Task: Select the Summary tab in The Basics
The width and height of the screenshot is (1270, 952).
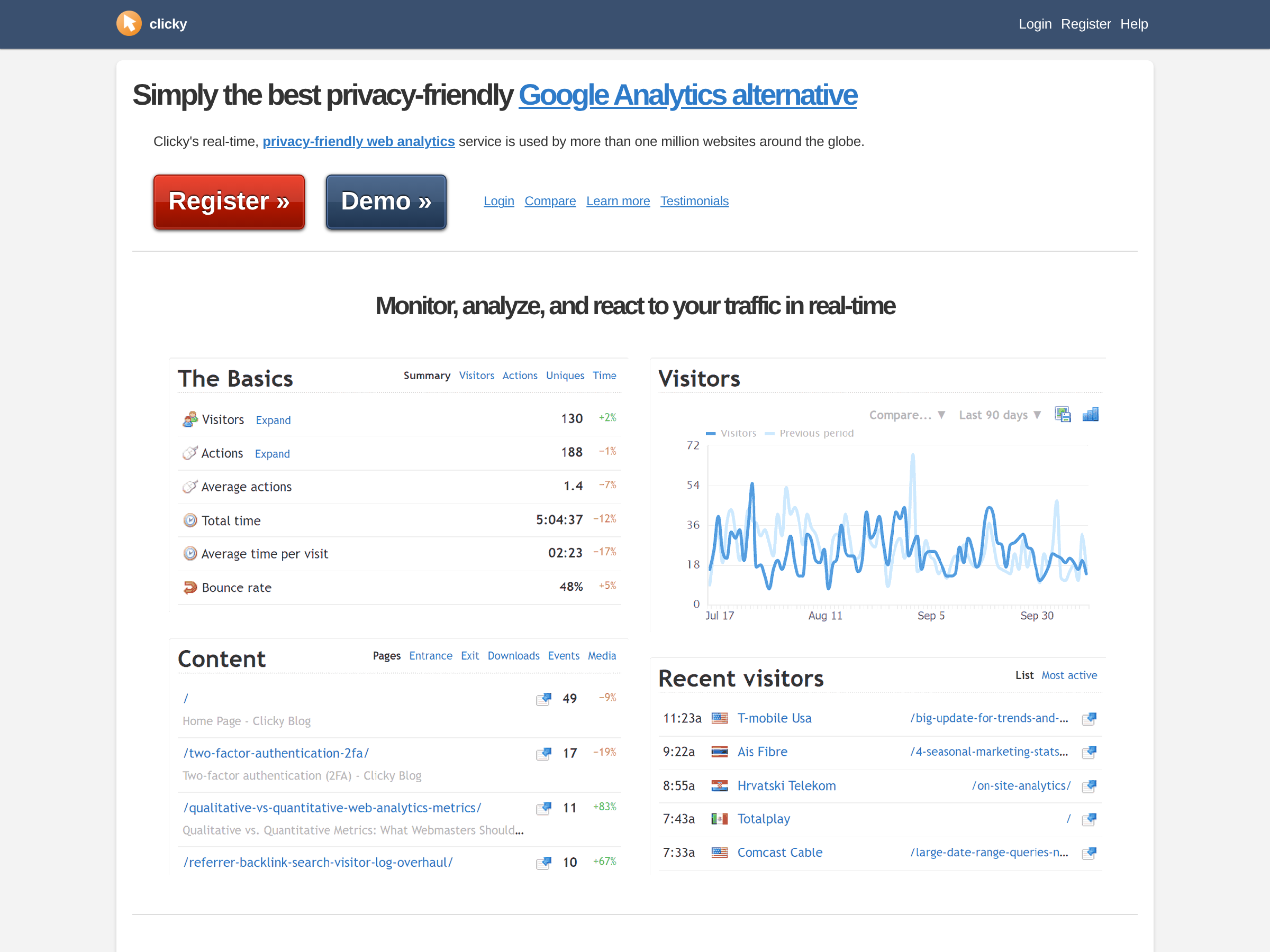Action: 427,376
